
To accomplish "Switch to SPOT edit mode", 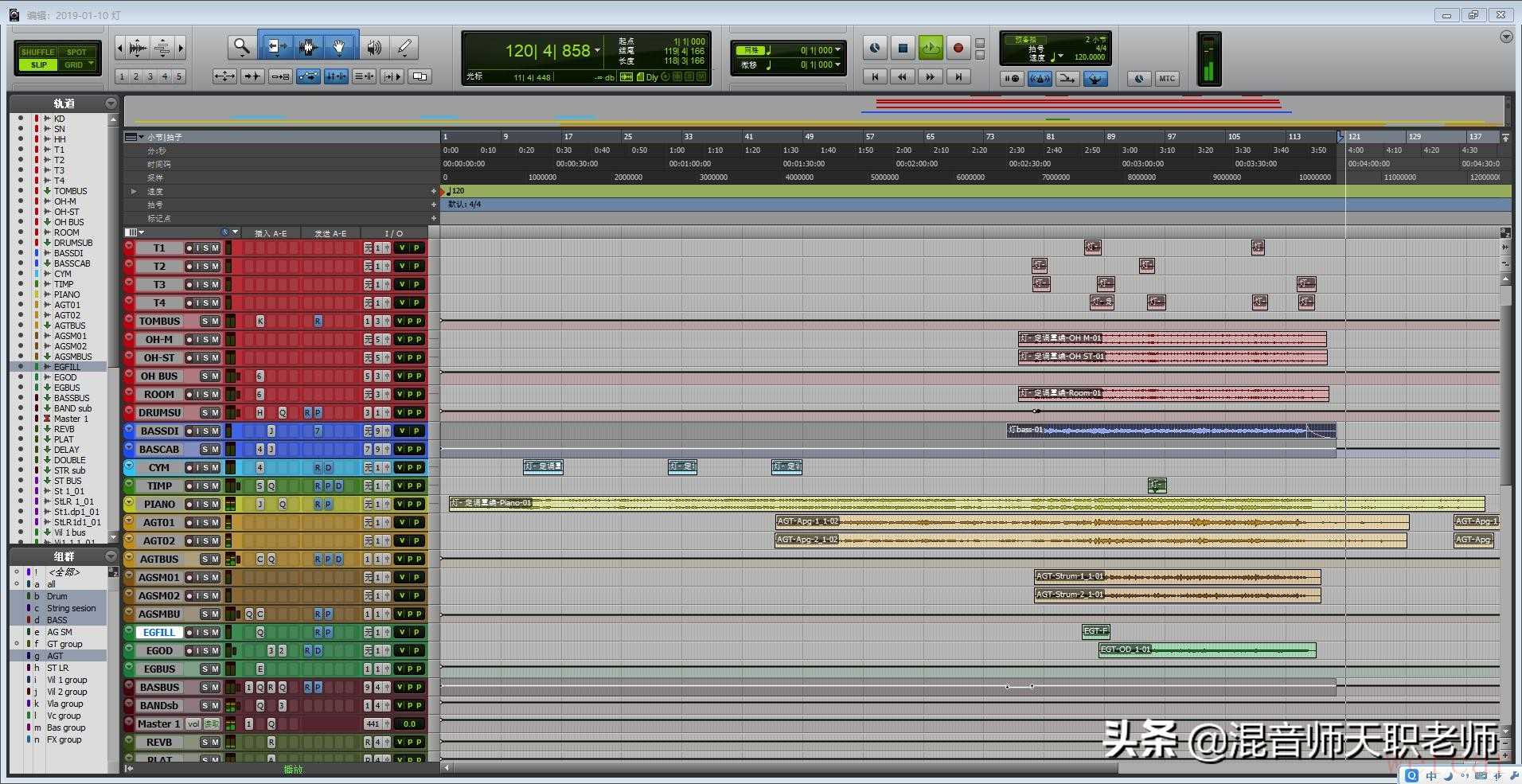I will click(x=76, y=52).
